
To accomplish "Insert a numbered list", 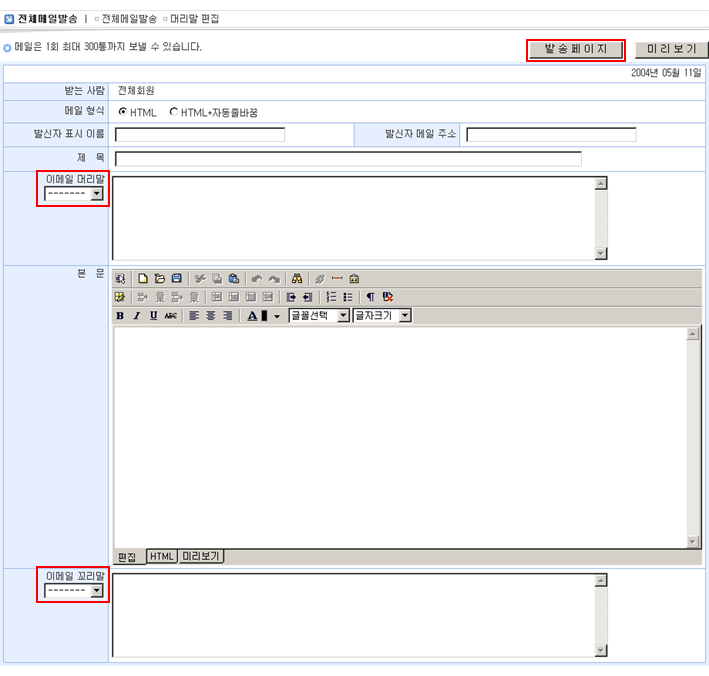I will (331, 297).
